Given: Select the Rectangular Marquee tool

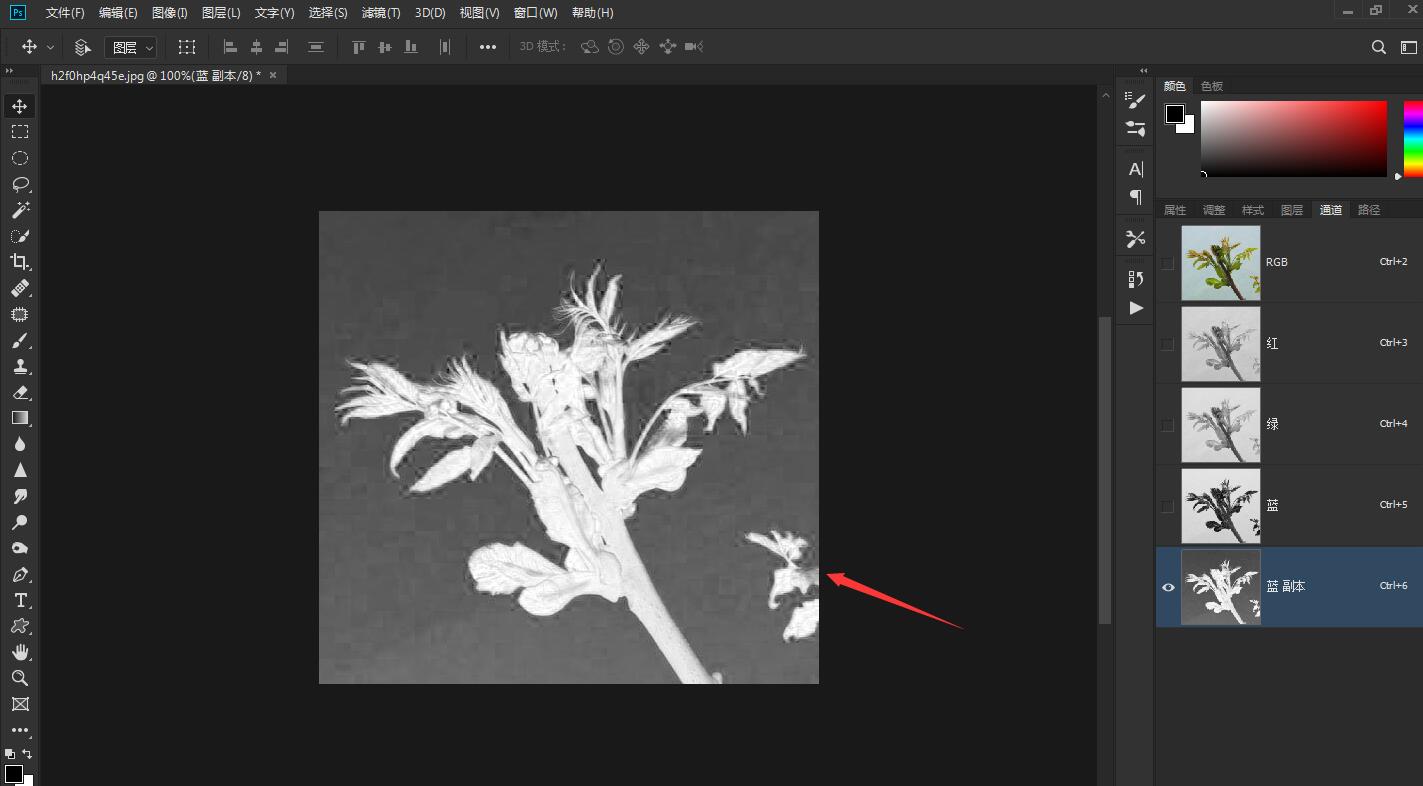Looking at the screenshot, I should 20,132.
